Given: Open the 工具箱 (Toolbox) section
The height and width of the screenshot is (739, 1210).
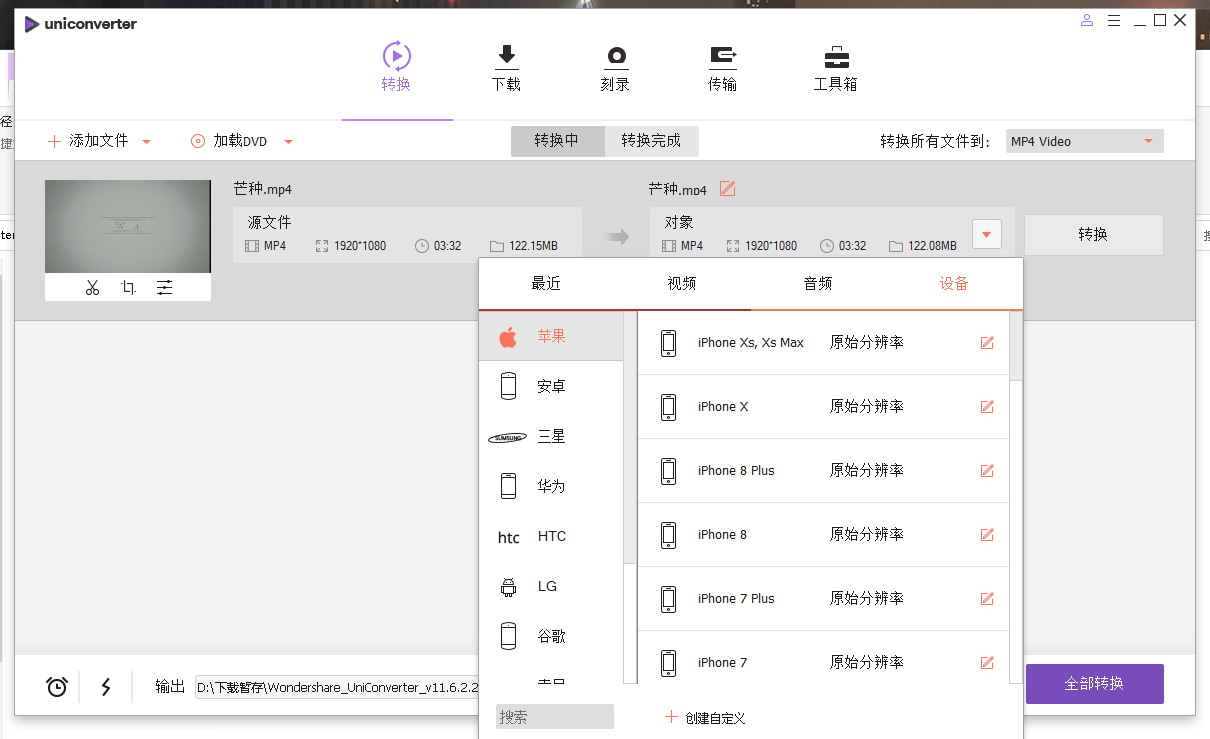Looking at the screenshot, I should coord(836,68).
